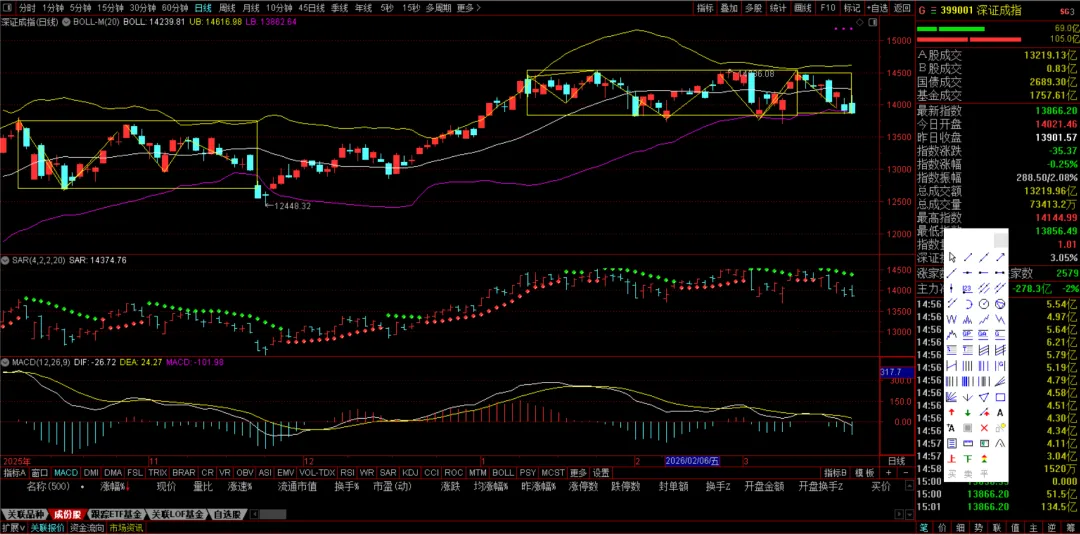Open the 跟踪ETF基金 tab
This screenshot has height=535, width=1080.
coord(118,514)
